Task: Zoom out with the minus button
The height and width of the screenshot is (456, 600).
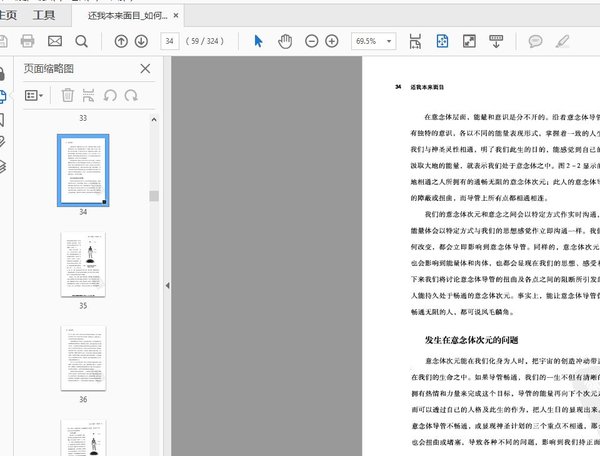Action: pyautogui.click(x=310, y=41)
